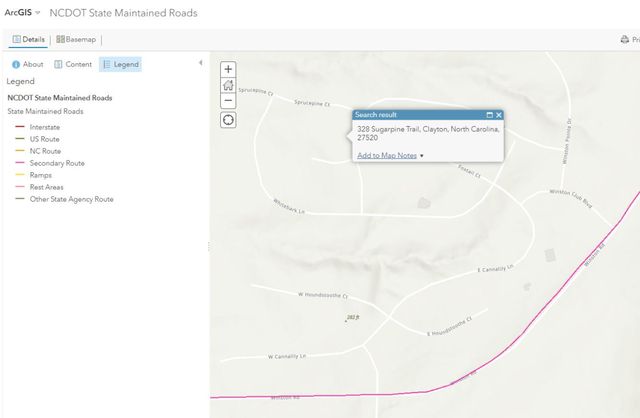Select the Other State Agency Route label

coord(71,199)
